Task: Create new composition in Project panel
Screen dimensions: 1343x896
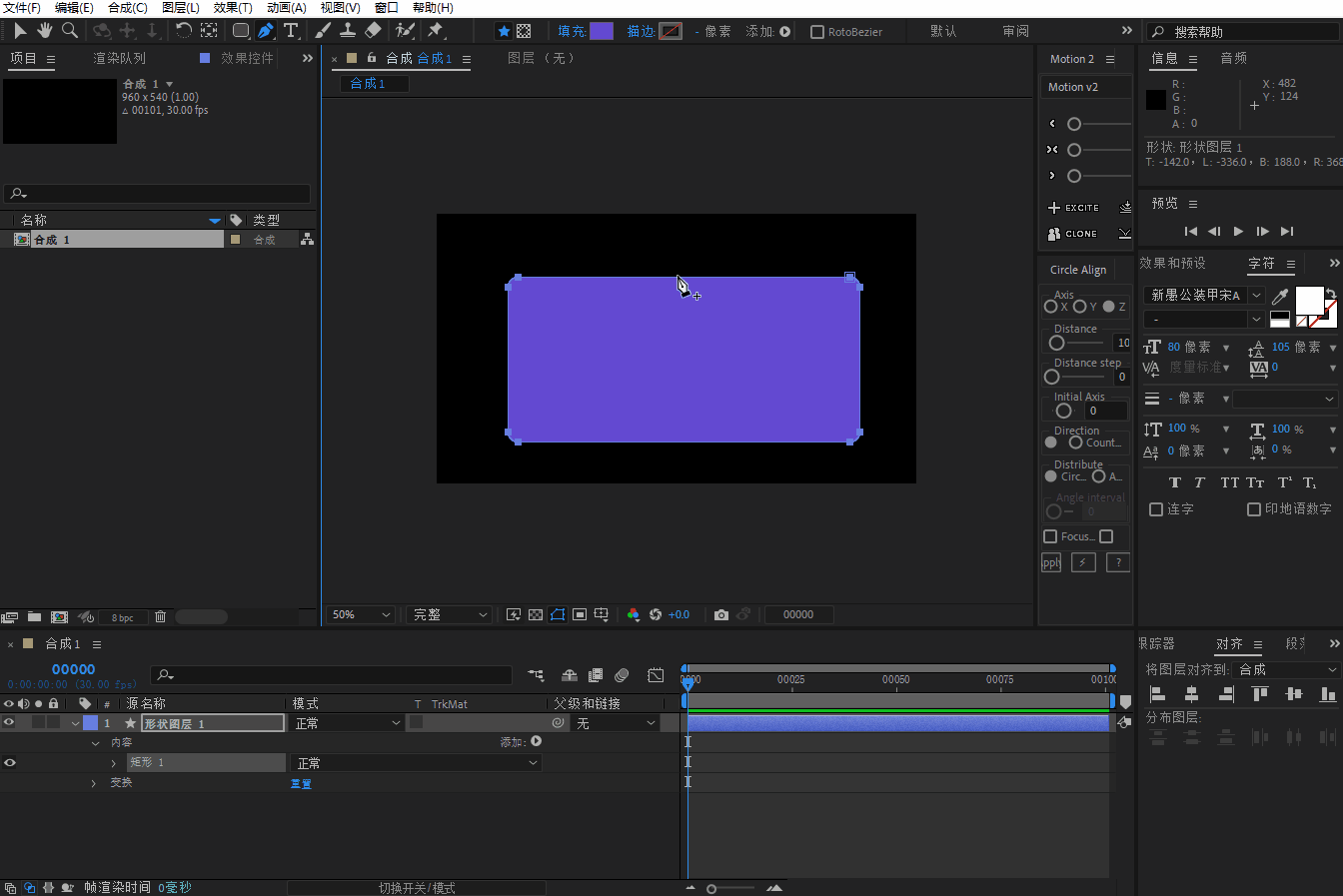Action: (x=59, y=617)
